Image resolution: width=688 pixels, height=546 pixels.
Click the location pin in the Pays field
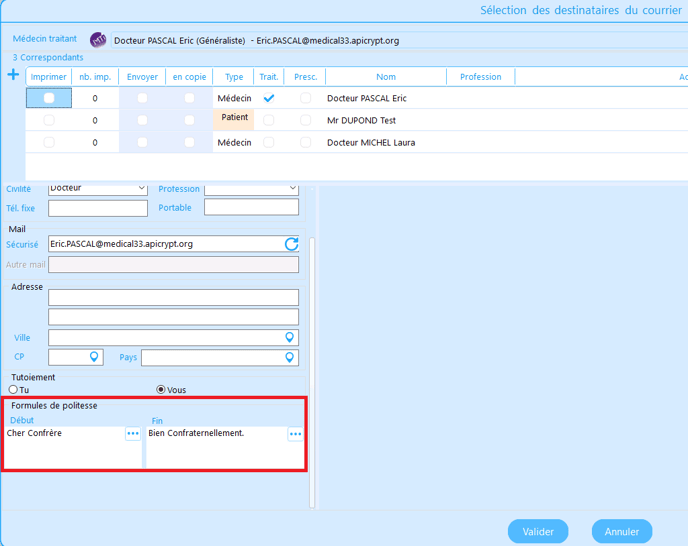pyautogui.click(x=290, y=357)
